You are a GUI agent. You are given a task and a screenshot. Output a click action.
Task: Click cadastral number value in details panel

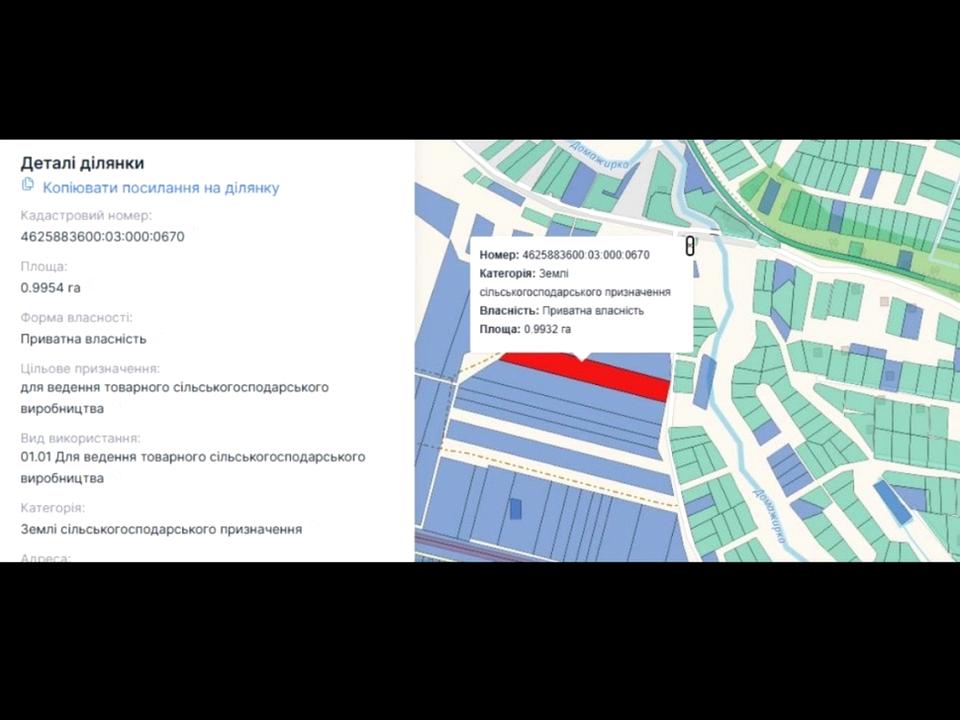[102, 237]
